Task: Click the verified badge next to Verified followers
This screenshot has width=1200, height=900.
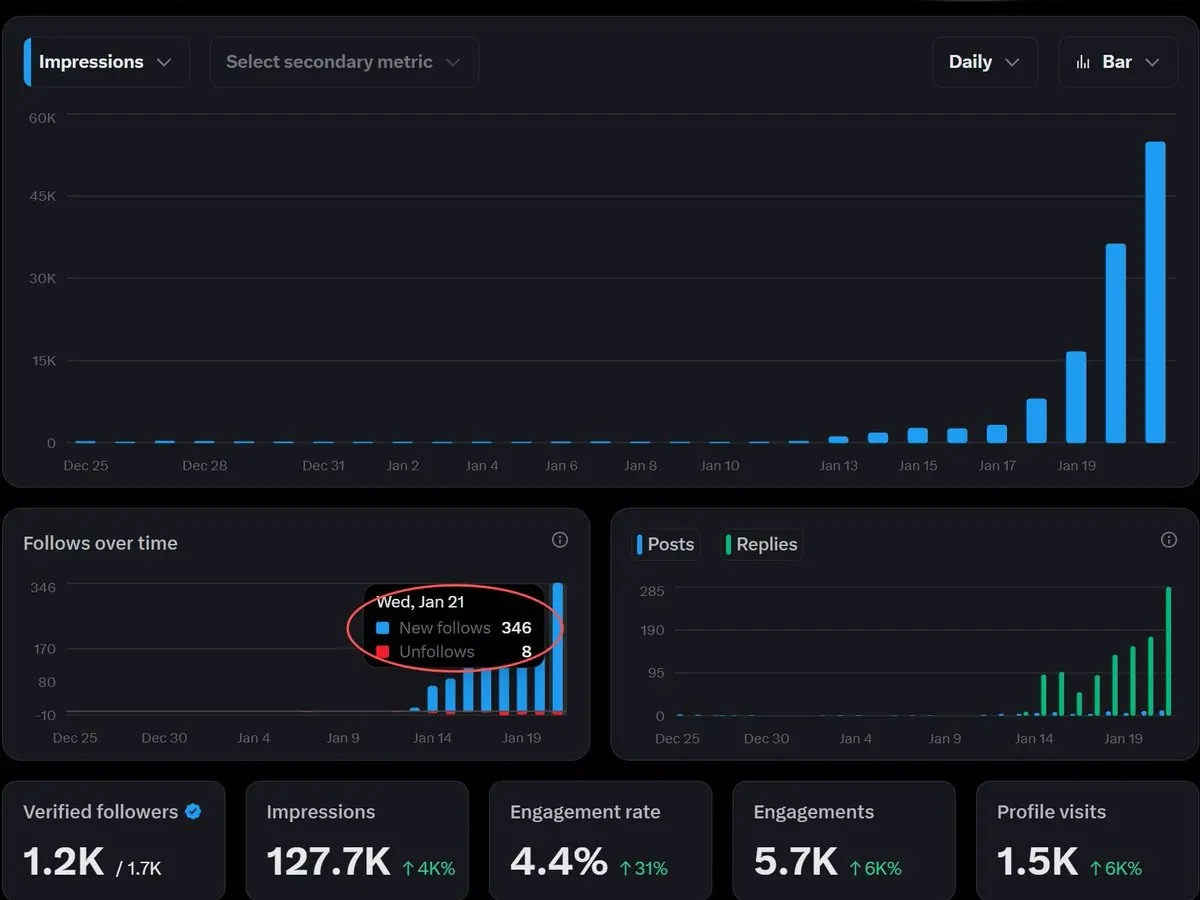Action: tap(193, 811)
